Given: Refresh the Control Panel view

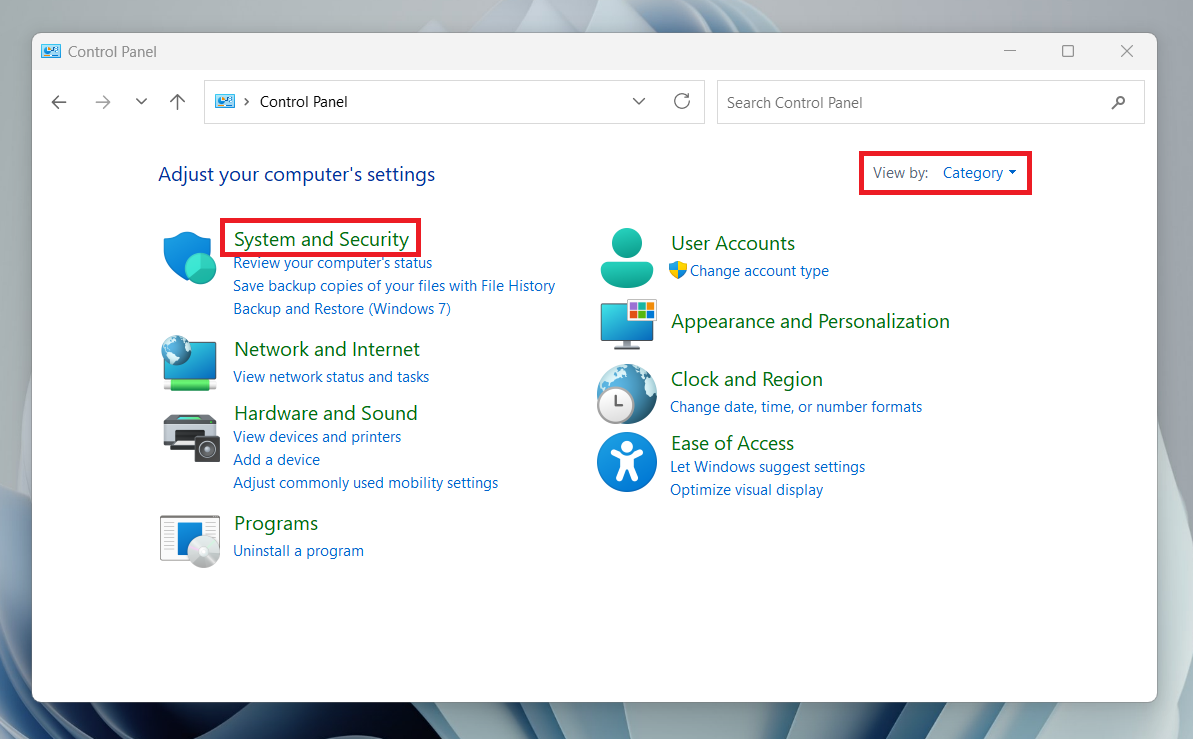Looking at the screenshot, I should [682, 101].
